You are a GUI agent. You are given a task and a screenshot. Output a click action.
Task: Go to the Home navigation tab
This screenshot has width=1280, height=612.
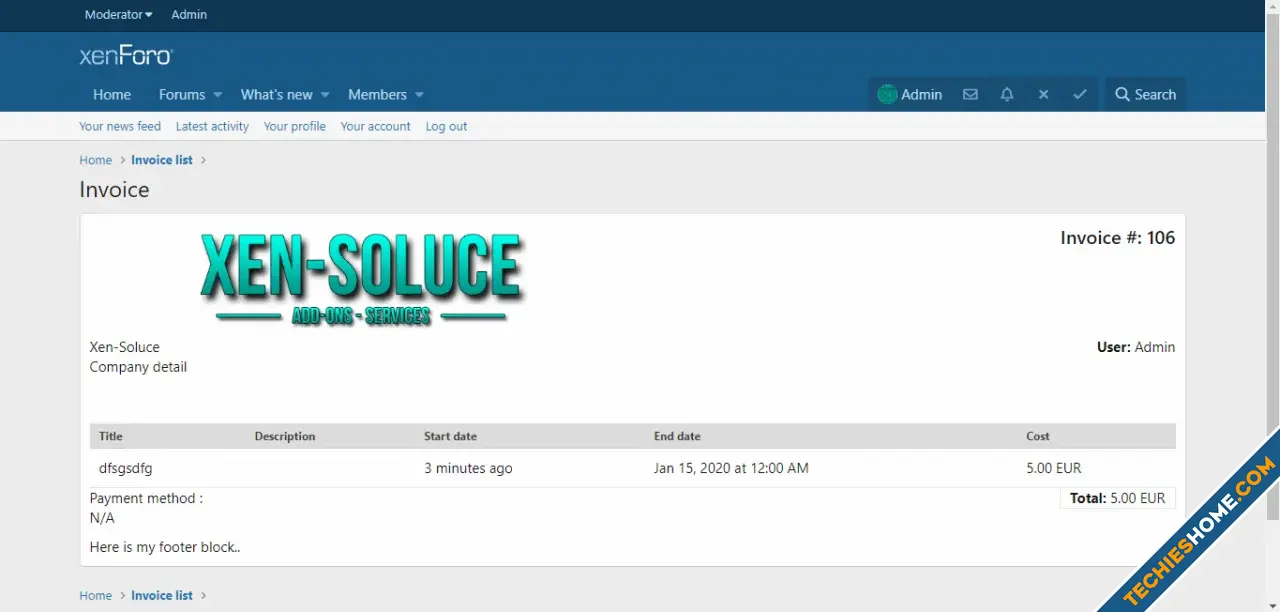pos(112,95)
